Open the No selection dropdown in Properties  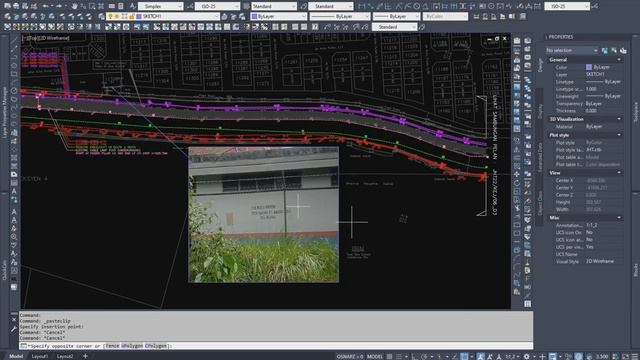(572, 50)
